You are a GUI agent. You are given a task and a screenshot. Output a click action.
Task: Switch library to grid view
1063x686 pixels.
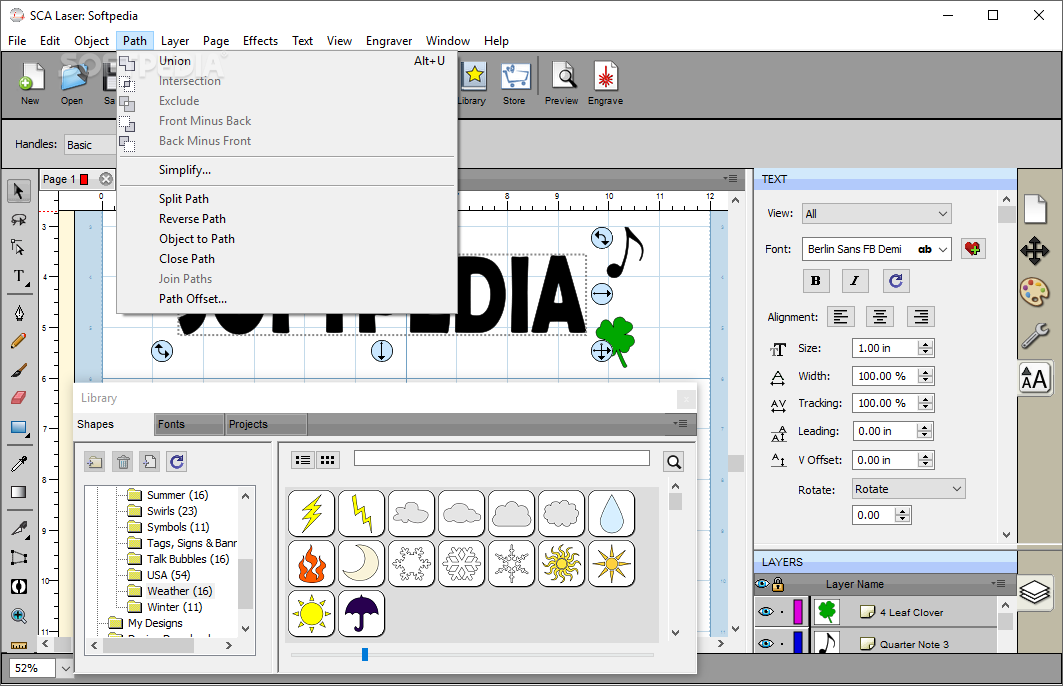click(327, 460)
